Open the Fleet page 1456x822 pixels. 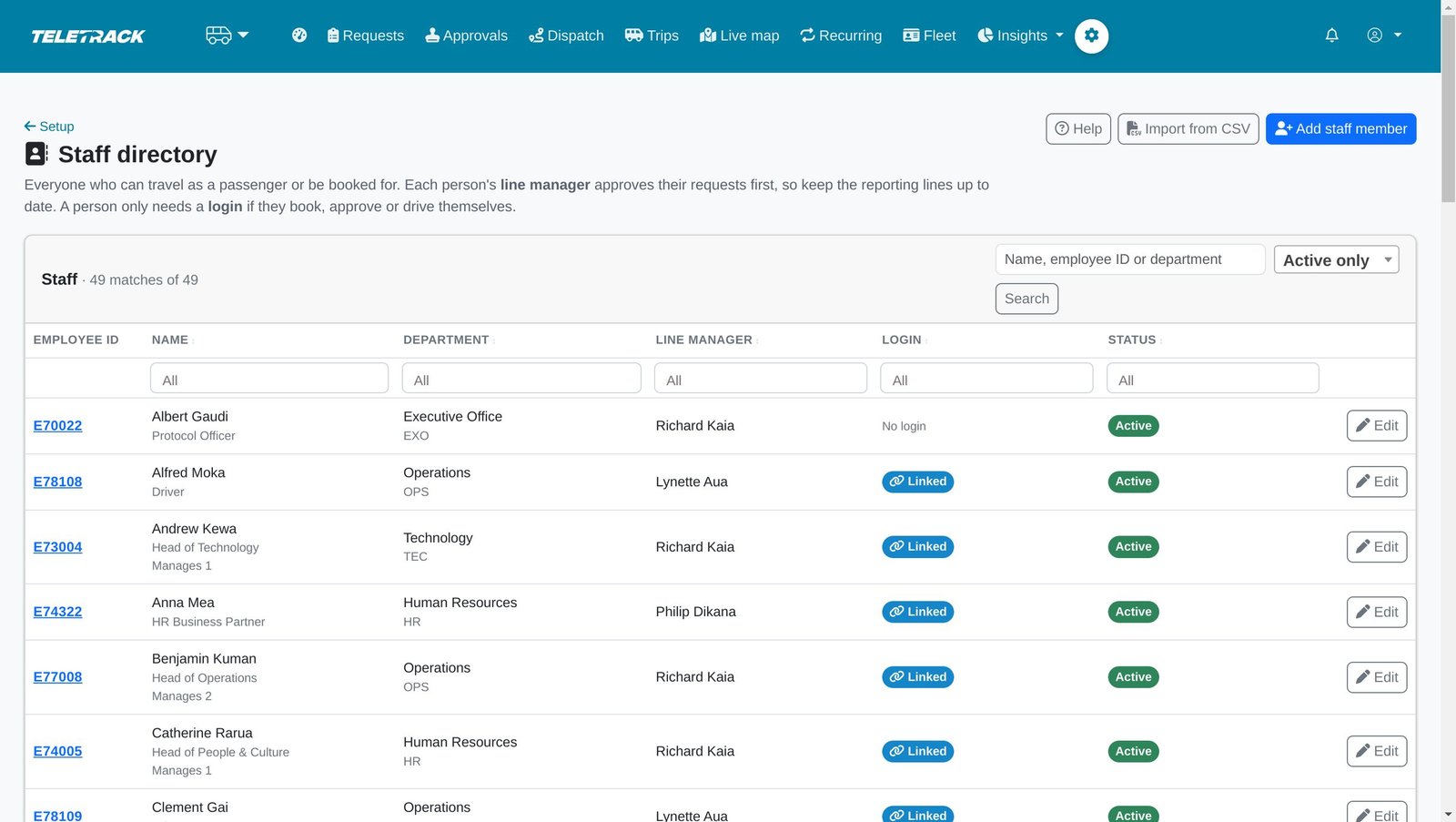coord(929,36)
